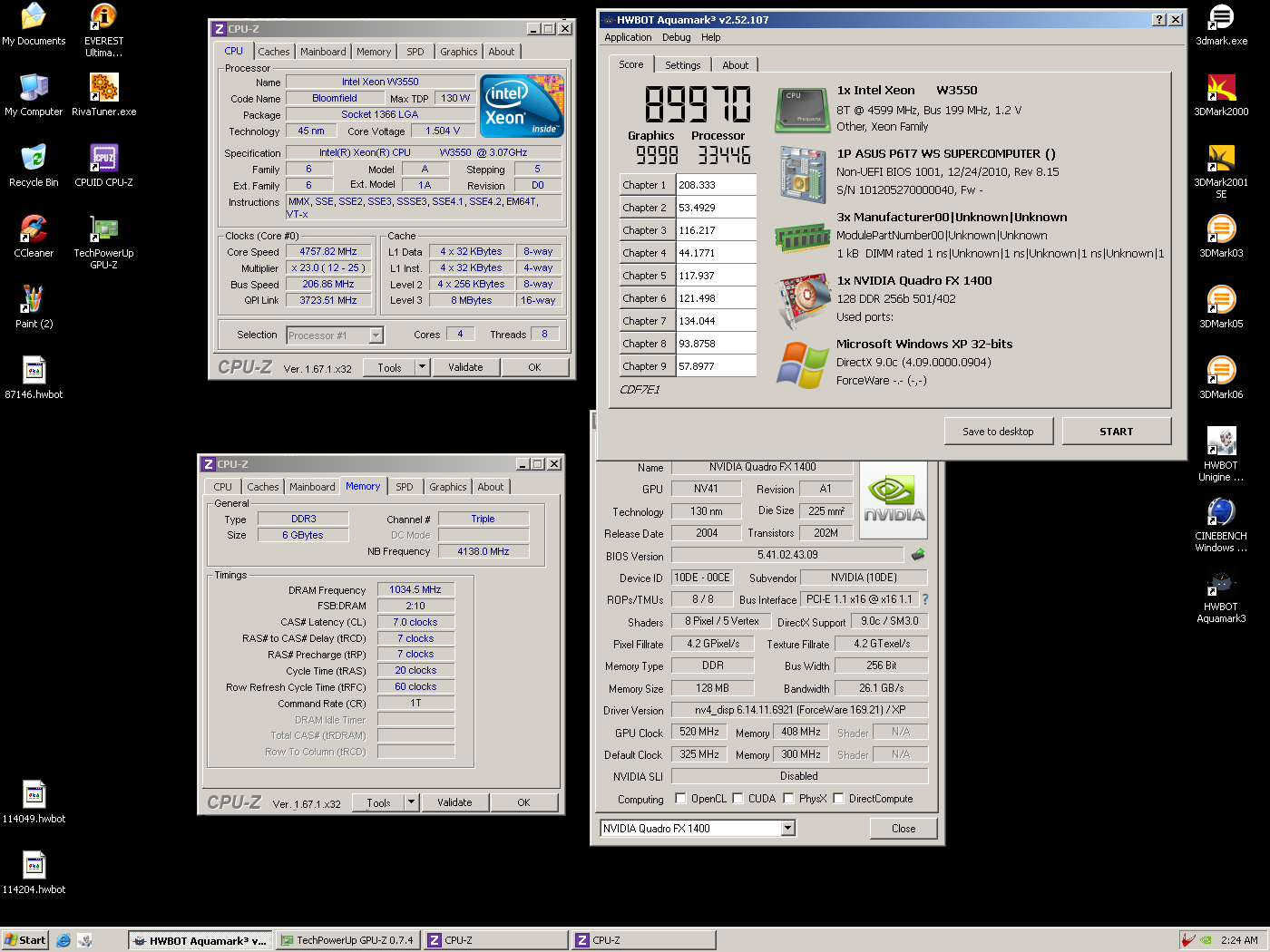
Task: Toggle DirectCompute checkbox in GPU-Z
Action: (x=839, y=799)
